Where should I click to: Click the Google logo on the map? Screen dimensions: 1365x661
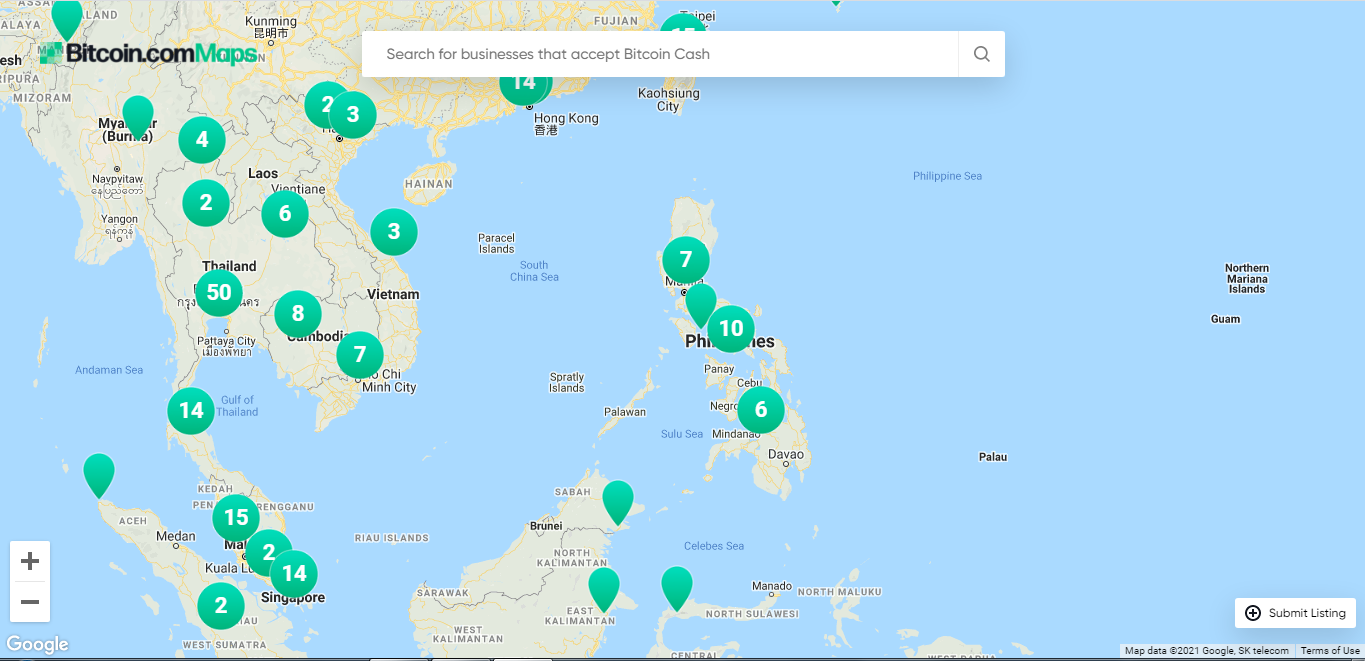38,644
